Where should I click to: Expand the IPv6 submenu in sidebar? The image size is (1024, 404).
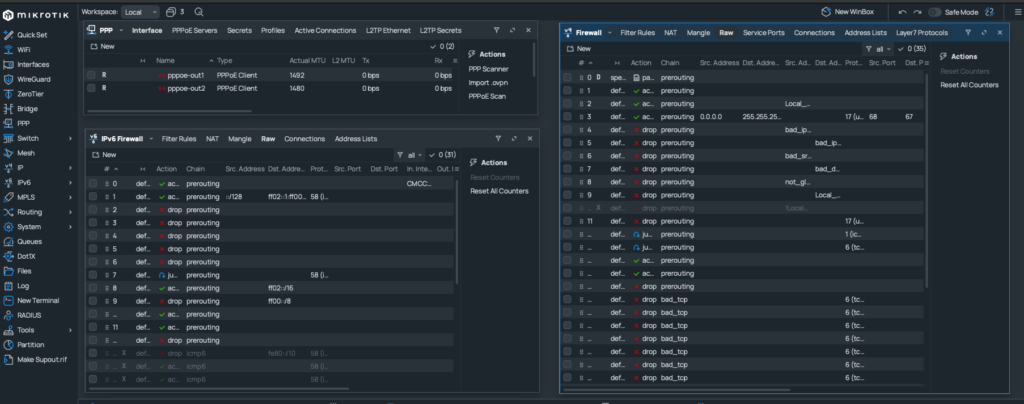point(70,183)
